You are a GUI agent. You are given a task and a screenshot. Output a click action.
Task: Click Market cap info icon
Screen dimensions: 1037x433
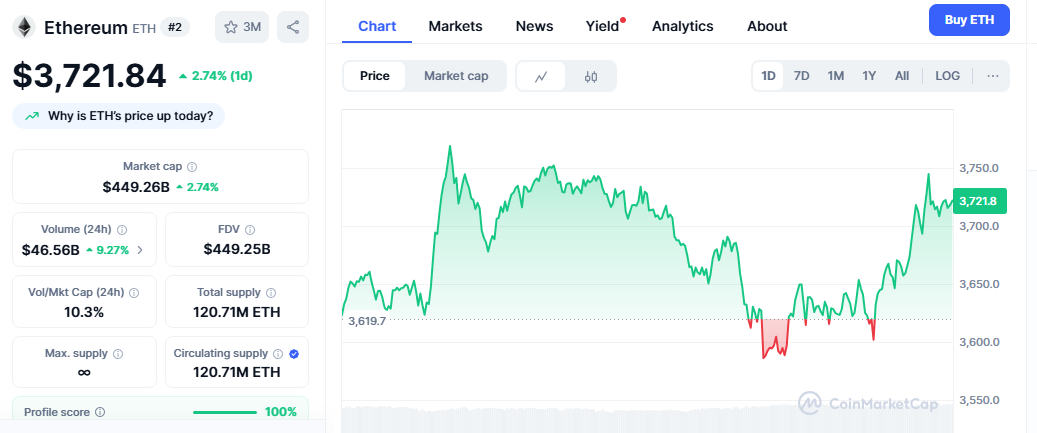[192, 167]
